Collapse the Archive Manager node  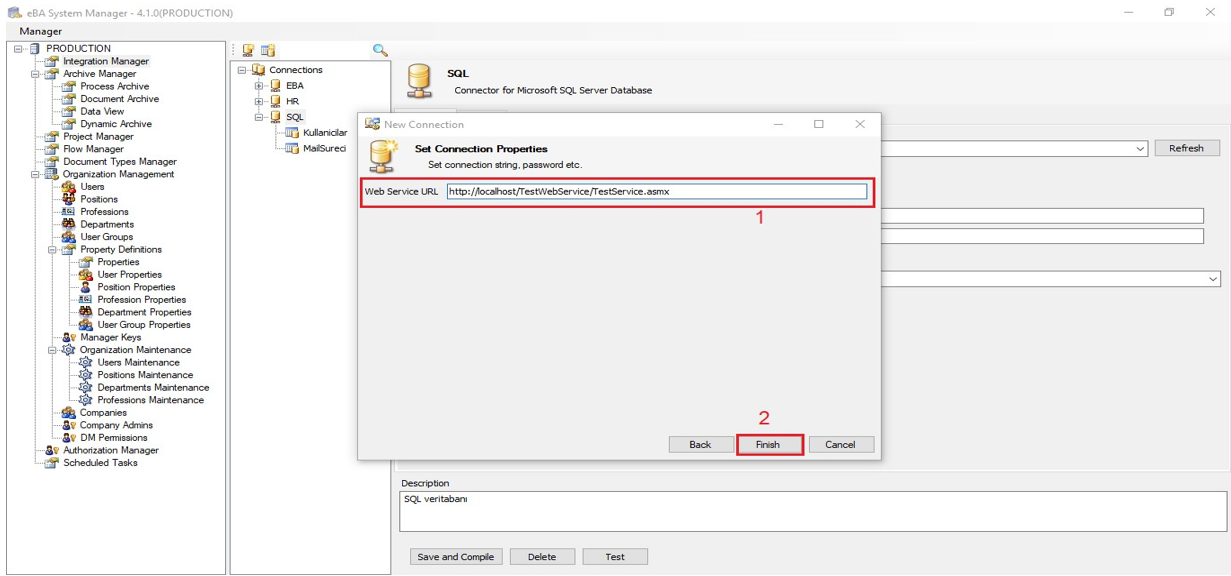tap(35, 74)
